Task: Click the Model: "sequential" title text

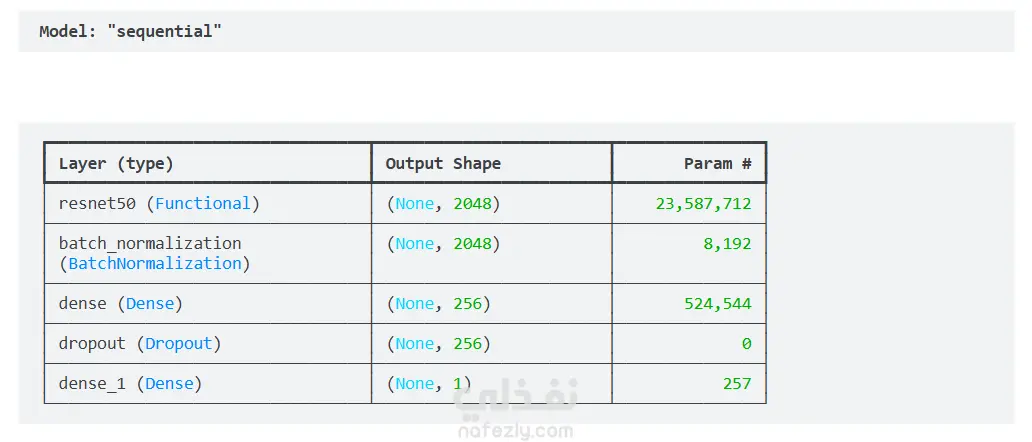Action: click(130, 31)
